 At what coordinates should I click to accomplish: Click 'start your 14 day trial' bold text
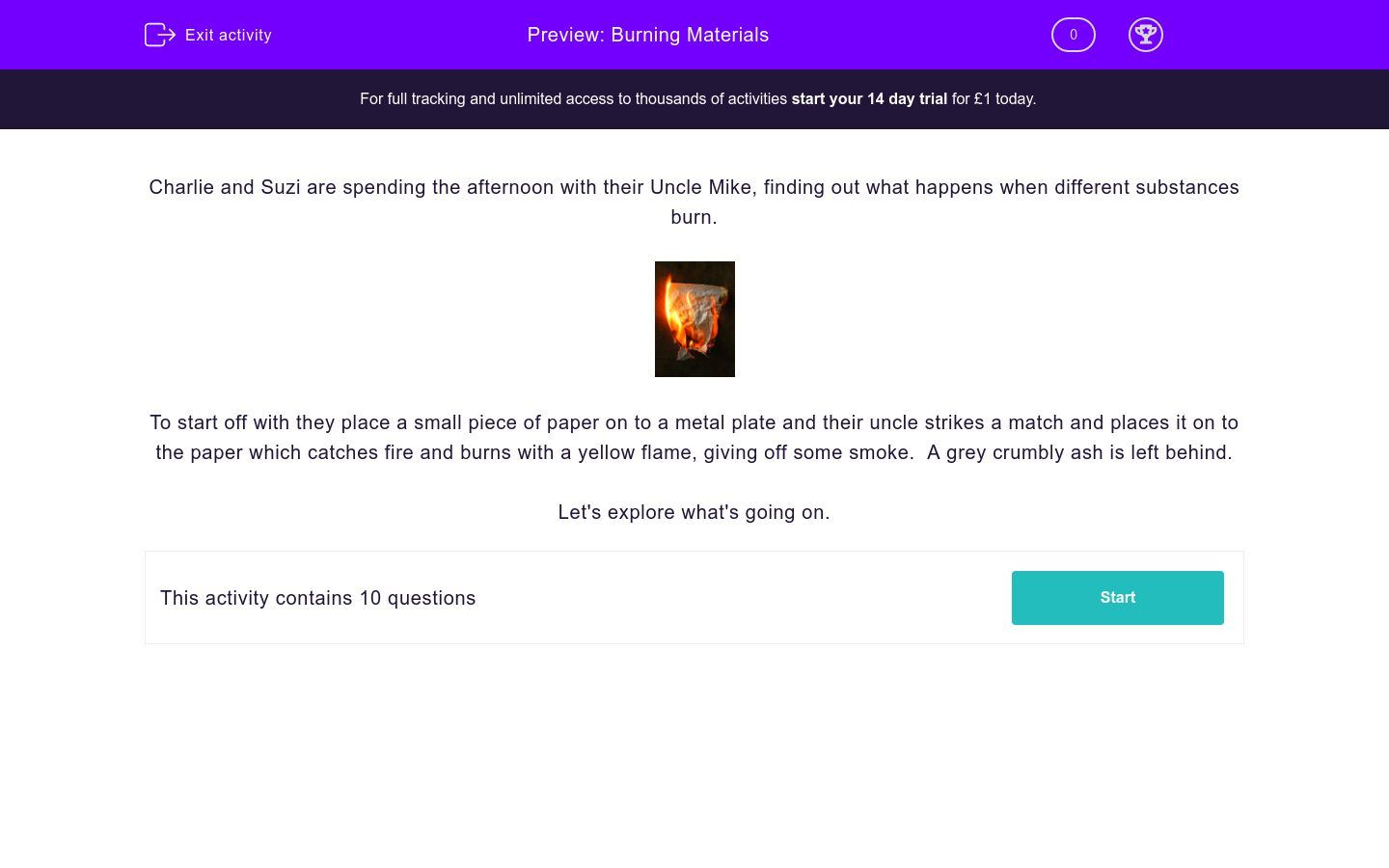[868, 98]
